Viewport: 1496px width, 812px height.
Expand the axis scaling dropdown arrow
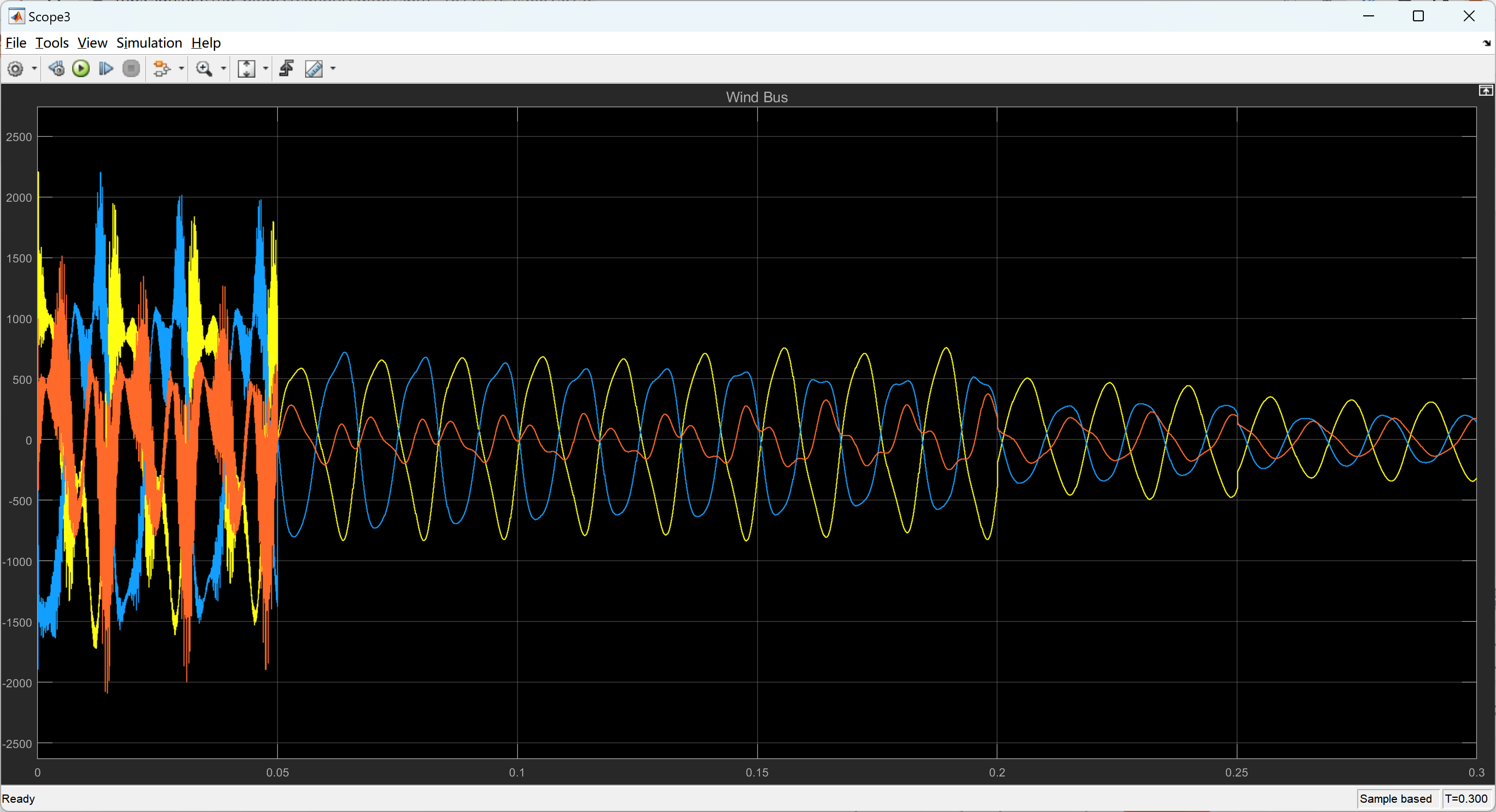(x=265, y=68)
